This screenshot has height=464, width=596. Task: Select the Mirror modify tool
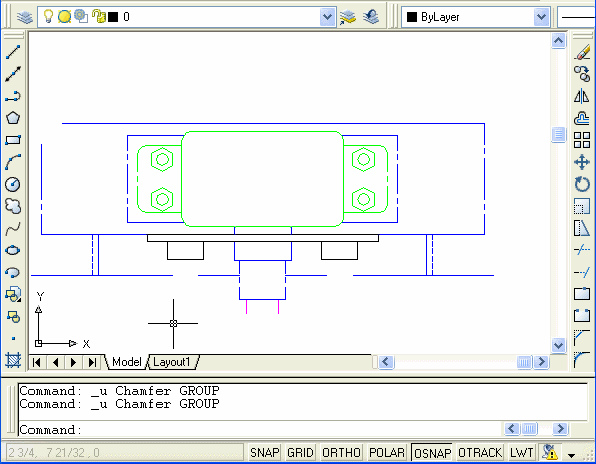582,96
